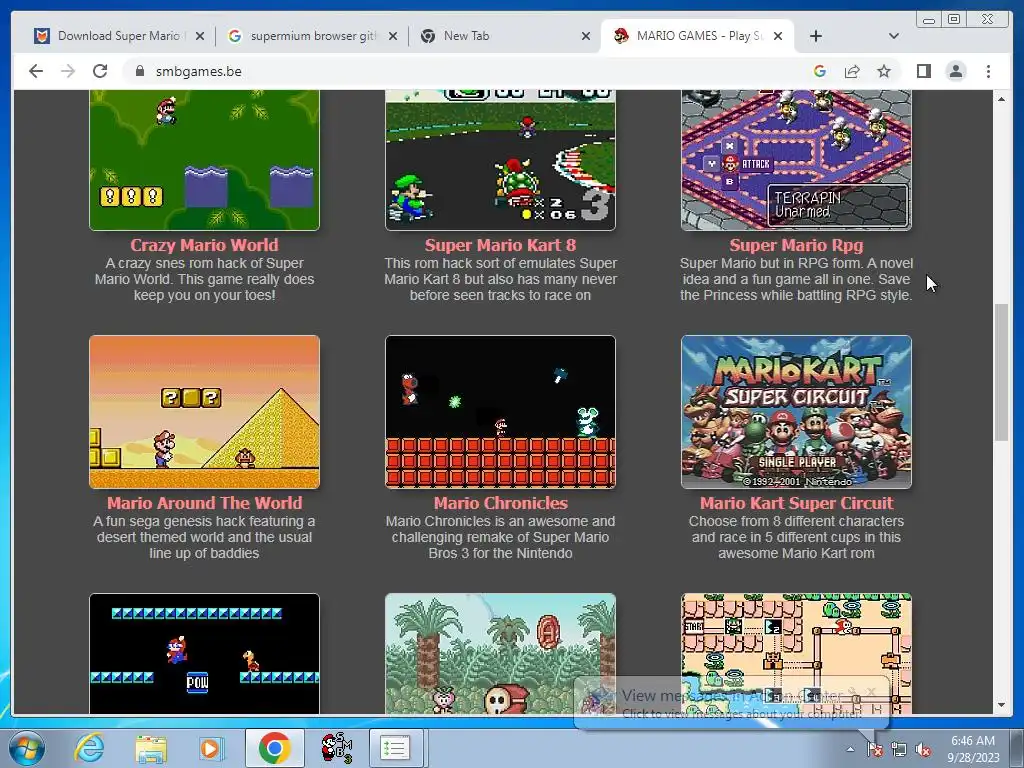The image size is (1024, 768).
Task: Select the Chrome taskbar button
Action: [x=274, y=748]
